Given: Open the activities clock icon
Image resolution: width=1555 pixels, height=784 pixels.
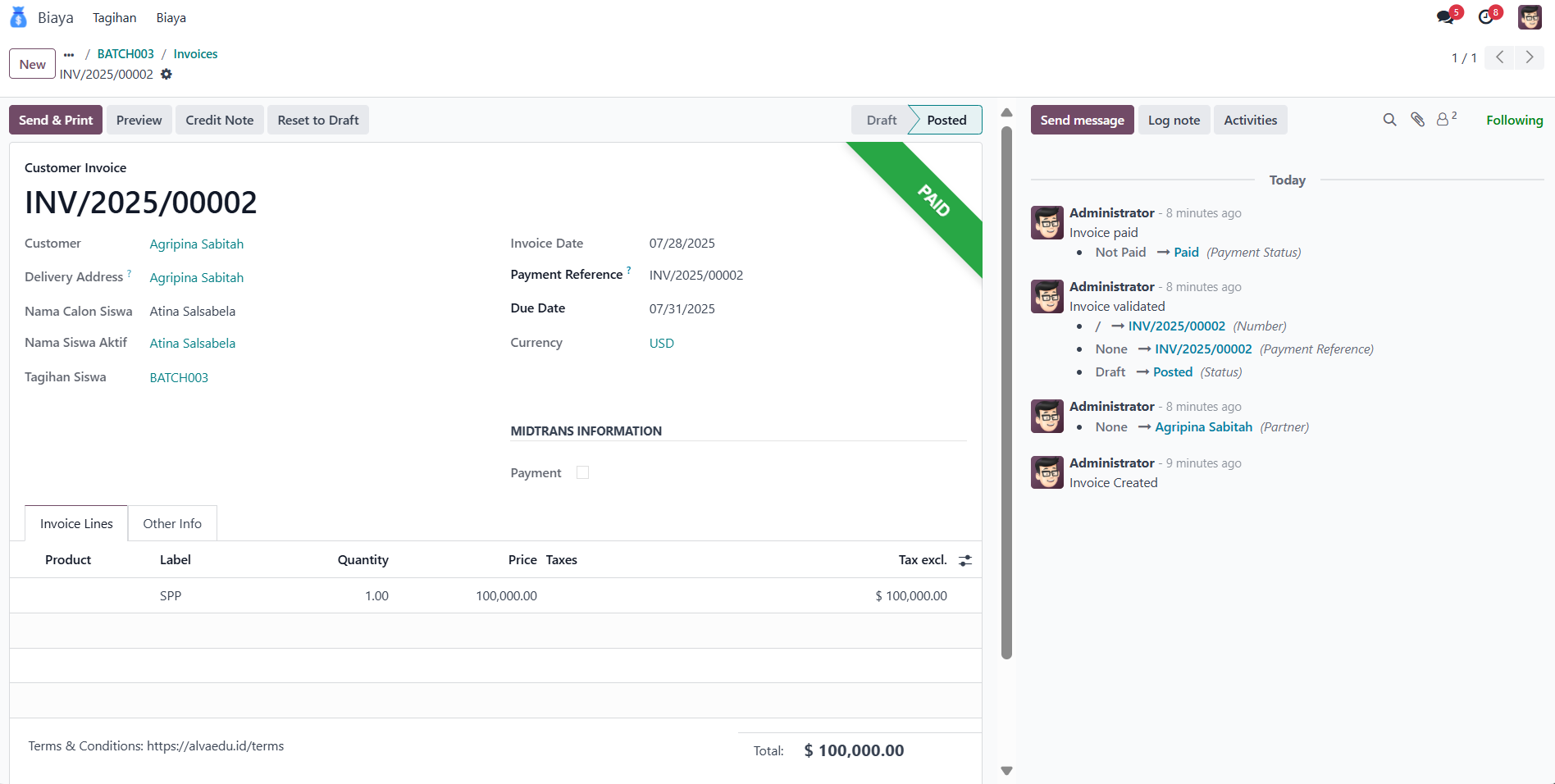Looking at the screenshot, I should pyautogui.click(x=1486, y=17).
